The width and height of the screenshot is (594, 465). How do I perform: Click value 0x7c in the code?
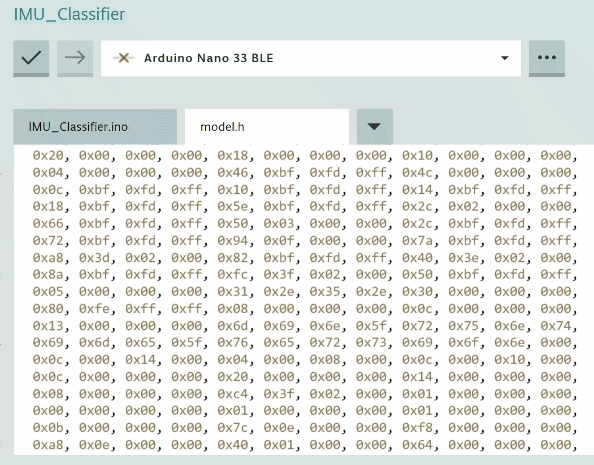(x=233, y=427)
